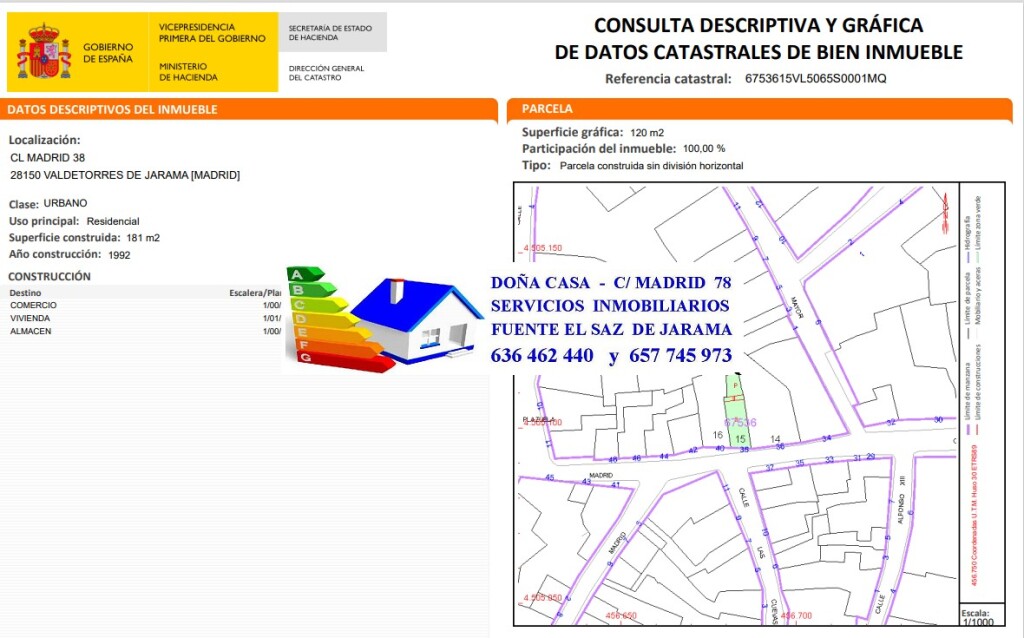
Task: Click the 'DATOS DESCRIPTIVOS DEL INMUEBLE' header
Action: 112,110
